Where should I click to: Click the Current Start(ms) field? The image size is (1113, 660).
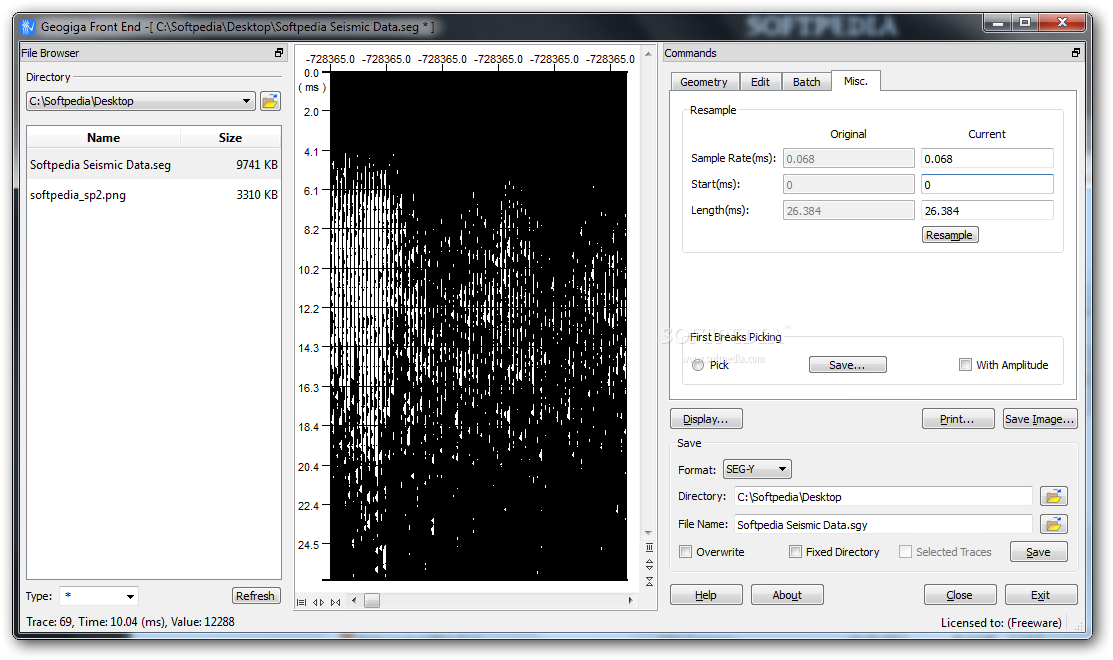pyautogui.click(x=987, y=185)
